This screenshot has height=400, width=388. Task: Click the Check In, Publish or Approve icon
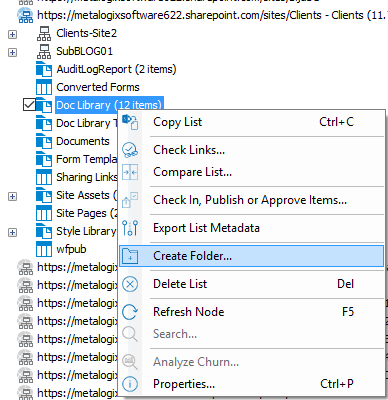coord(130,200)
